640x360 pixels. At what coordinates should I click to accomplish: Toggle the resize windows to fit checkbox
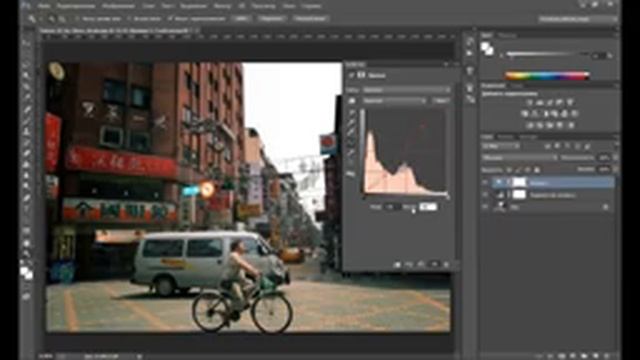[x=77, y=19]
